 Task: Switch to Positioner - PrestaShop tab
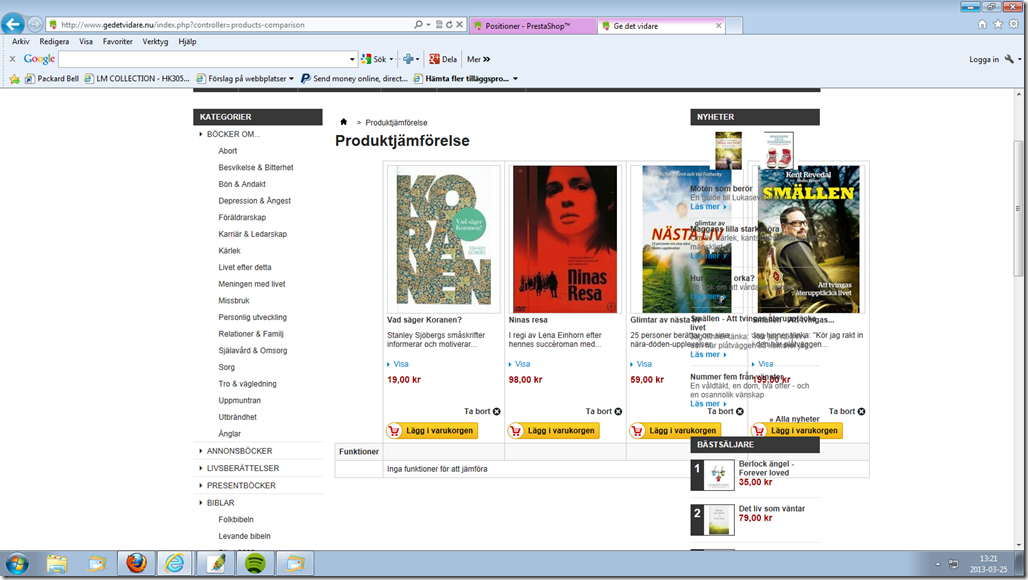tap(534, 26)
